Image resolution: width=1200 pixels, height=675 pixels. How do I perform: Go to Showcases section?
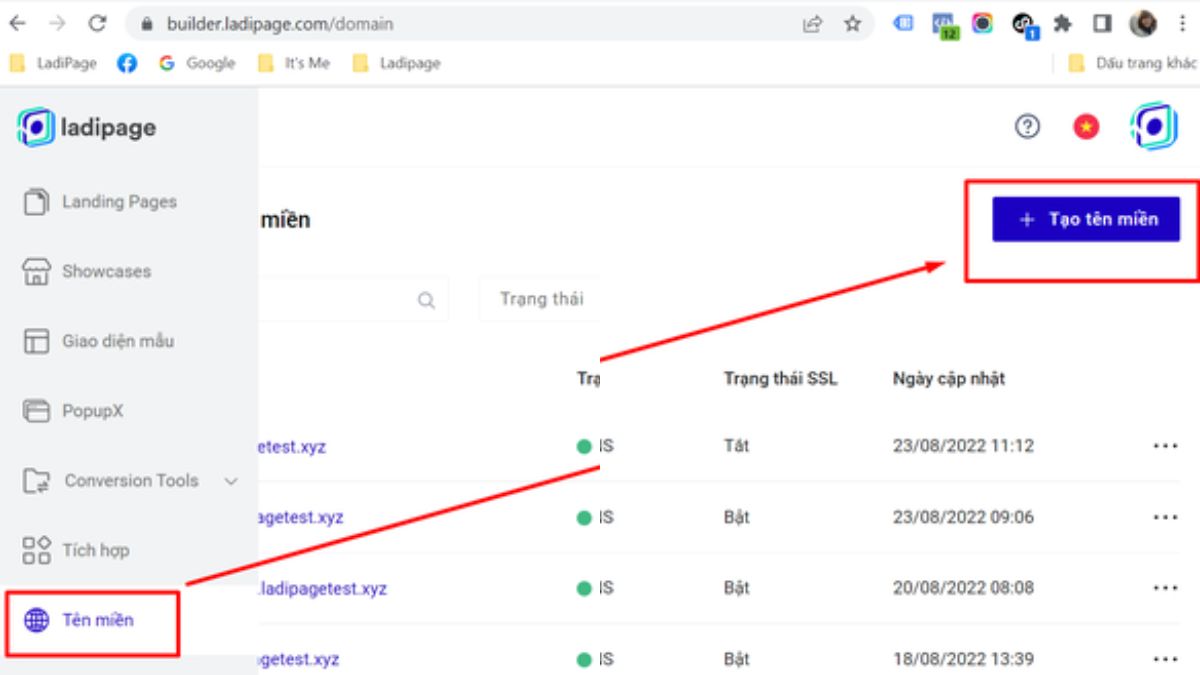pos(106,271)
